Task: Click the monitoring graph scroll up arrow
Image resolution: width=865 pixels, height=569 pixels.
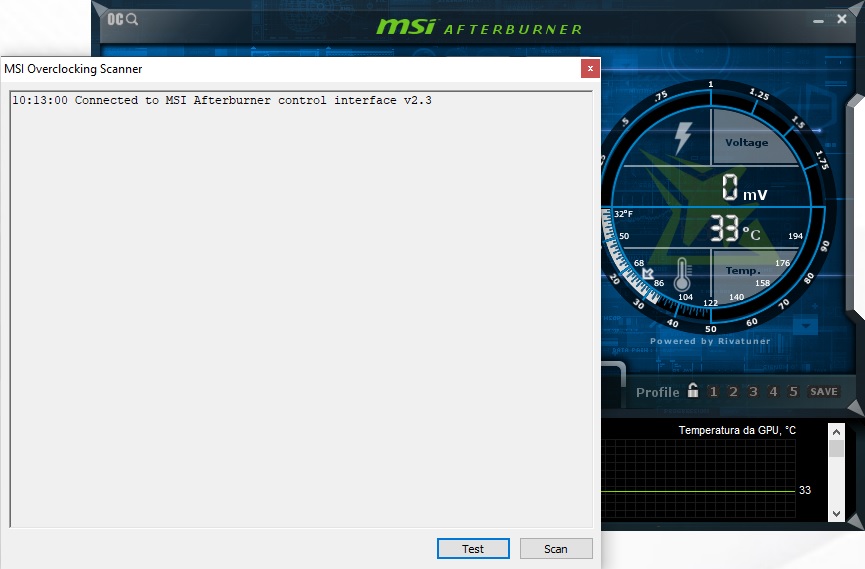Action: click(x=836, y=432)
